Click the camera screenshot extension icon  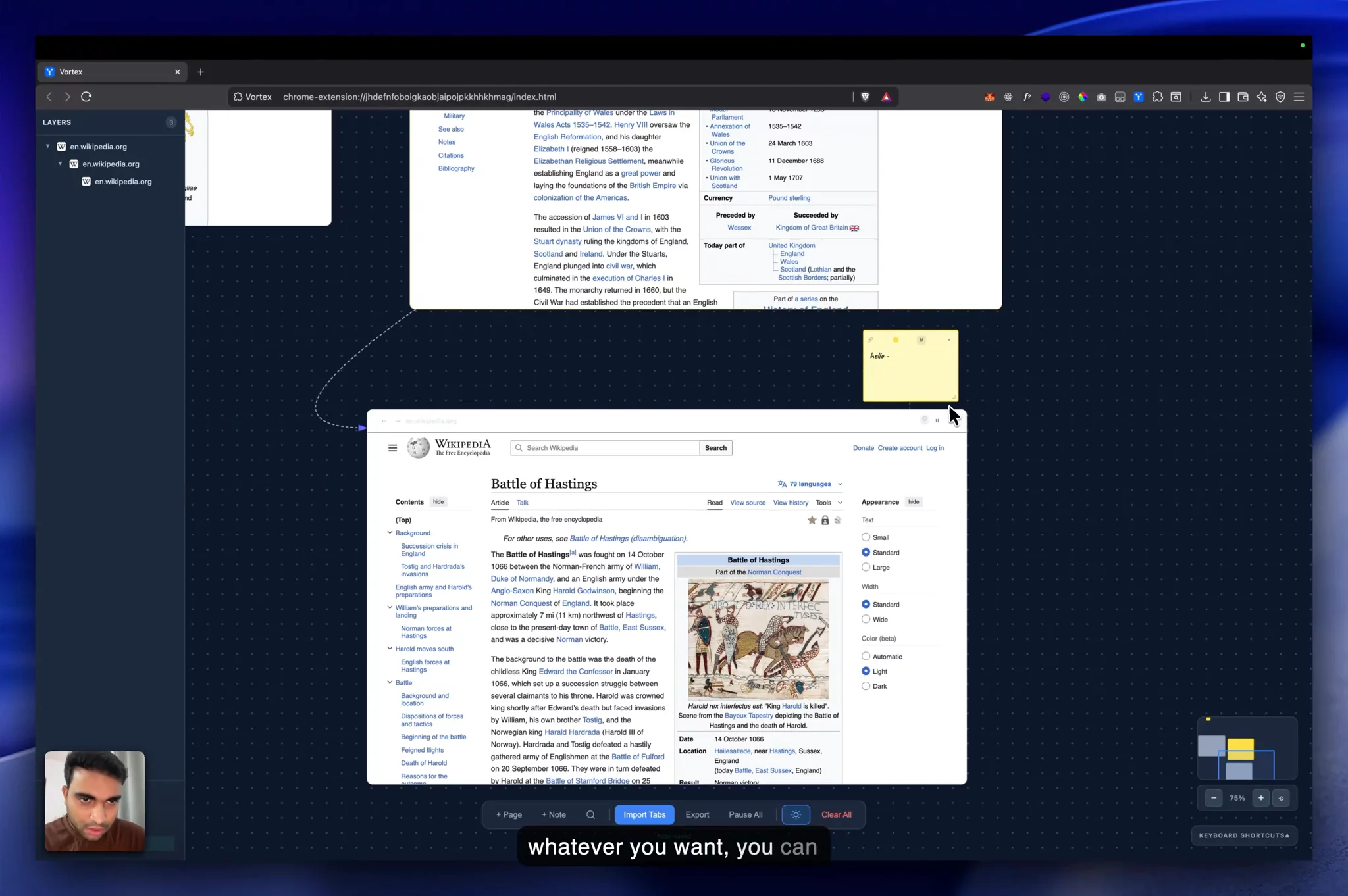[1101, 97]
